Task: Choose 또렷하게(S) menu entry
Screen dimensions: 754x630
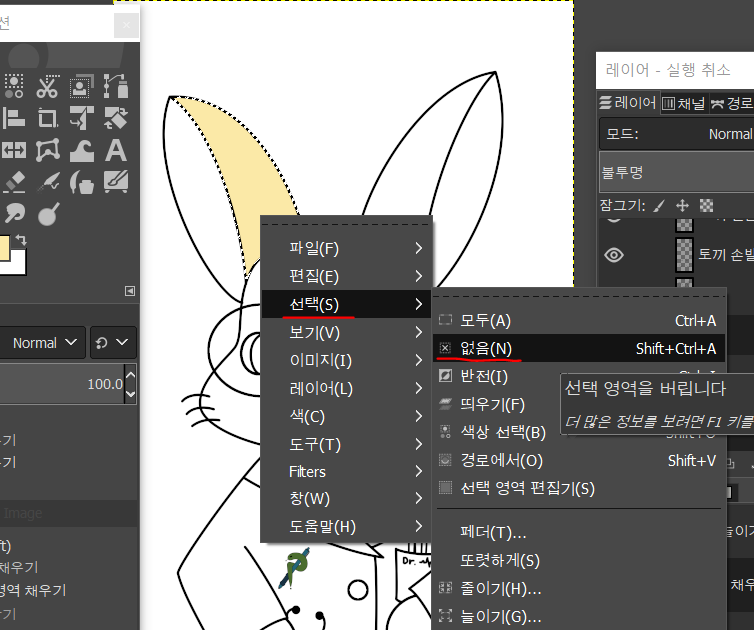Action: point(578,560)
